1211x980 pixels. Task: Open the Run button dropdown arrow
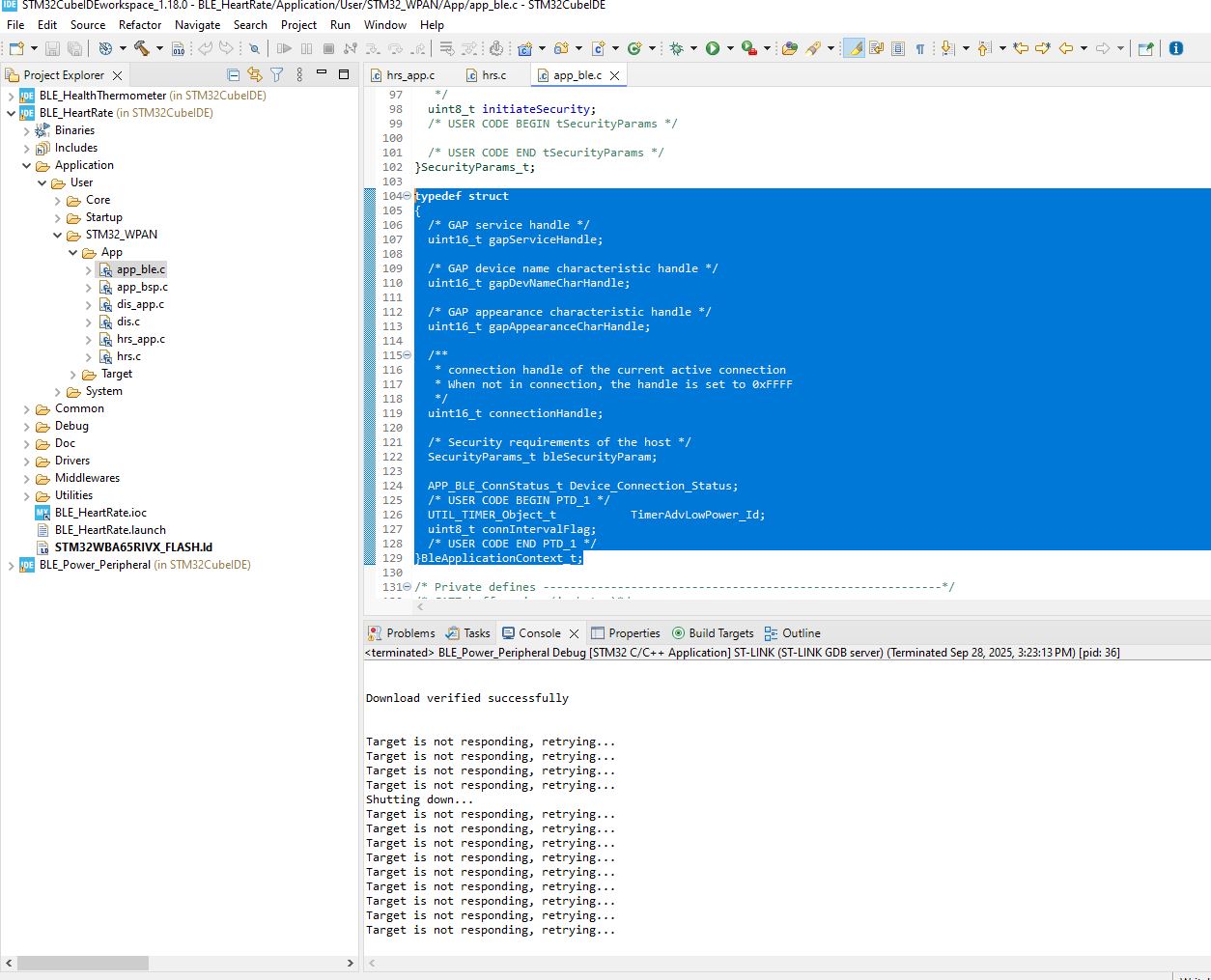(x=730, y=48)
